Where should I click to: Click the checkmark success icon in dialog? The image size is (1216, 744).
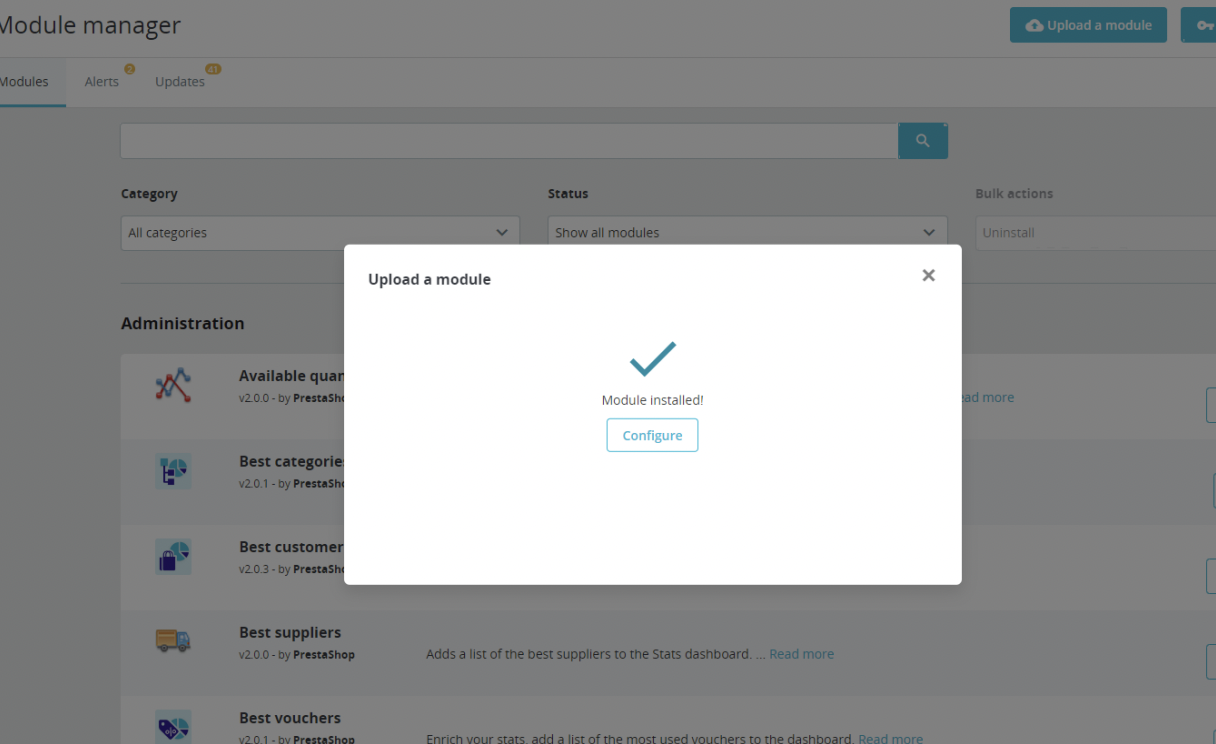652,359
